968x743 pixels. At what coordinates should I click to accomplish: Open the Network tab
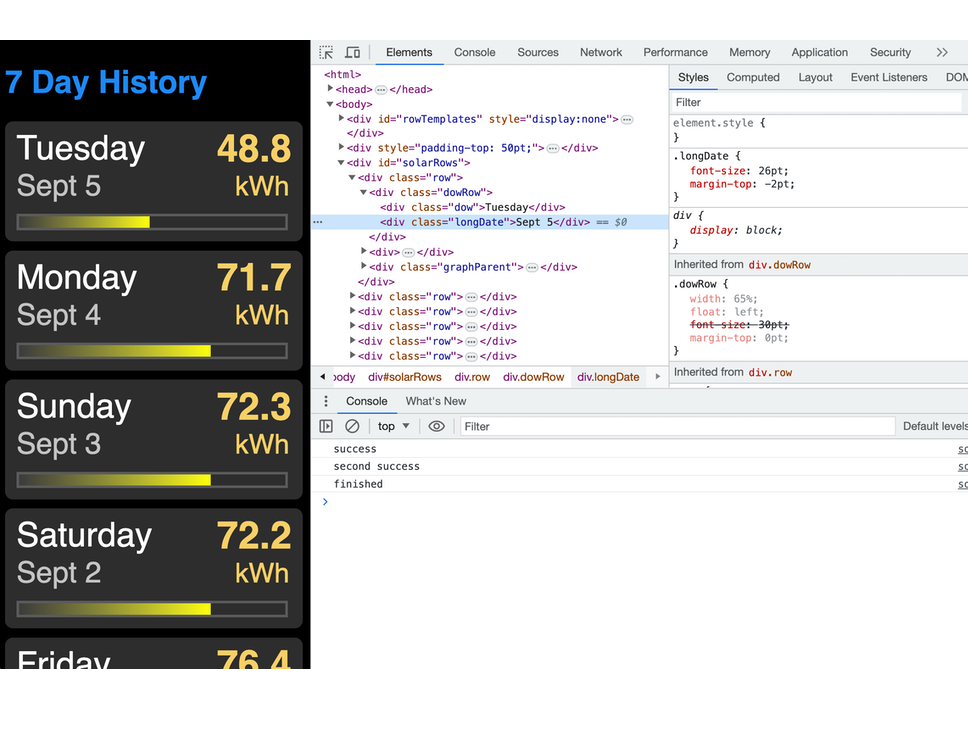click(601, 52)
